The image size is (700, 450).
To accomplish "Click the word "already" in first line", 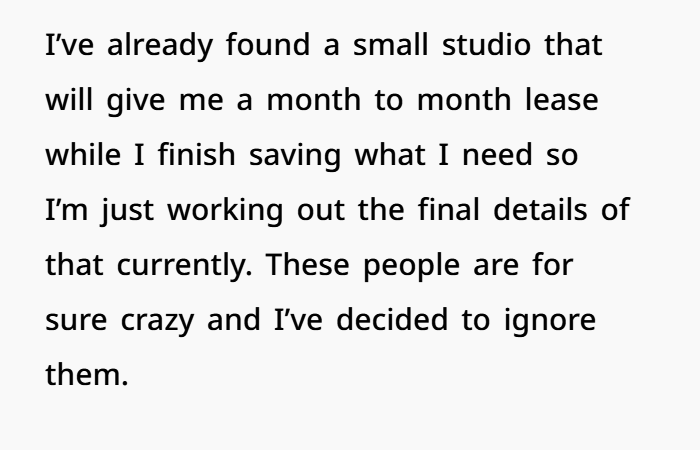I will click(x=159, y=46).
